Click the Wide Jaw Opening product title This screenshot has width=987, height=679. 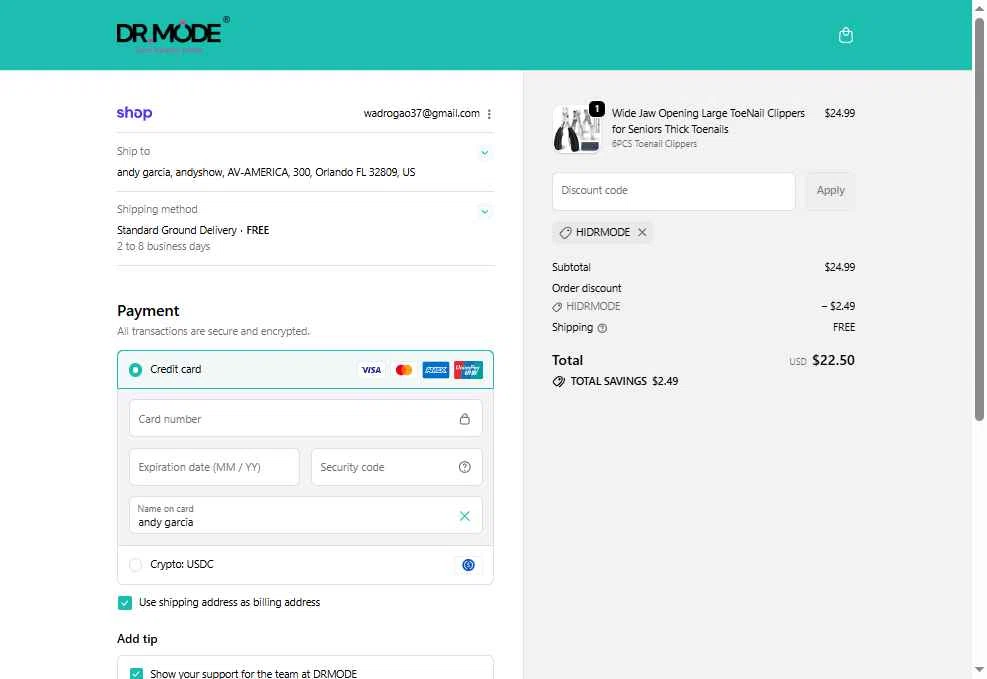(708, 121)
